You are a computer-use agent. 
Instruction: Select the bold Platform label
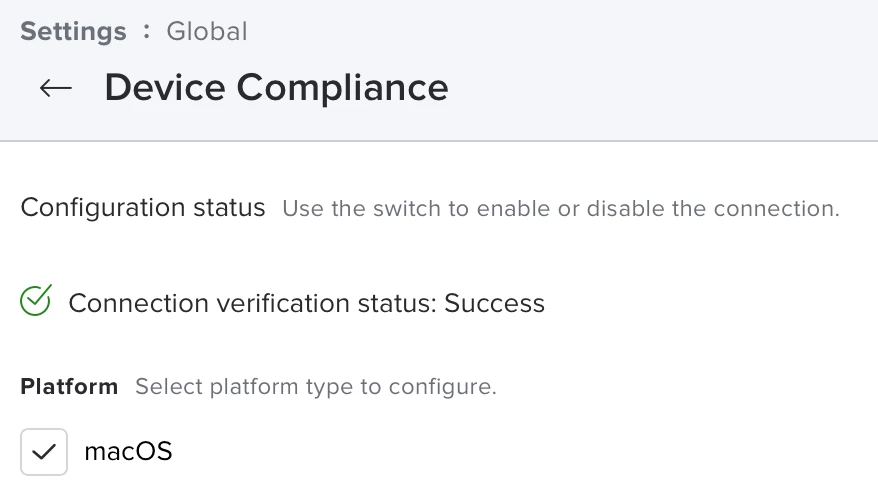(69, 386)
